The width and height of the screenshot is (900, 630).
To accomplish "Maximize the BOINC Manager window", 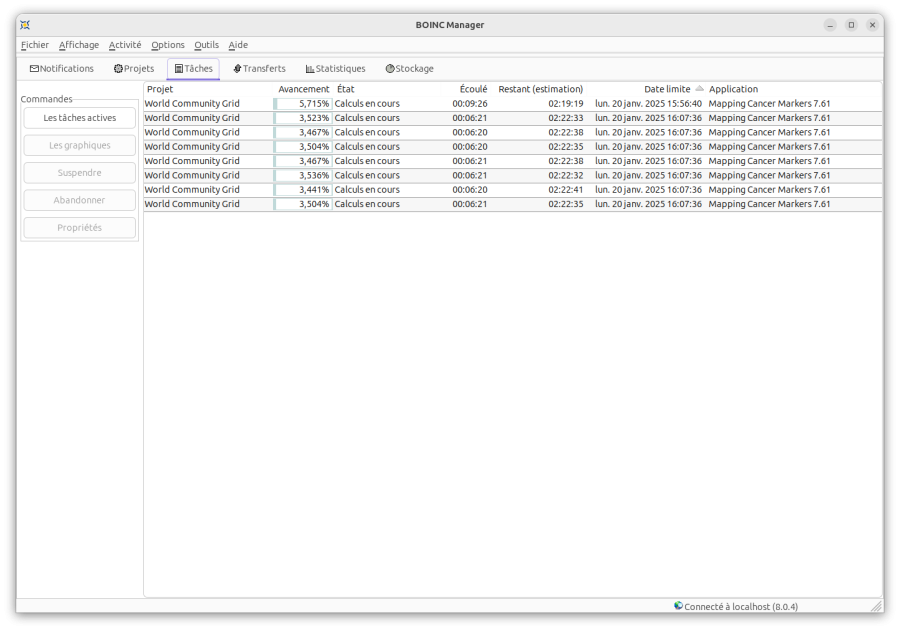I will coord(851,25).
